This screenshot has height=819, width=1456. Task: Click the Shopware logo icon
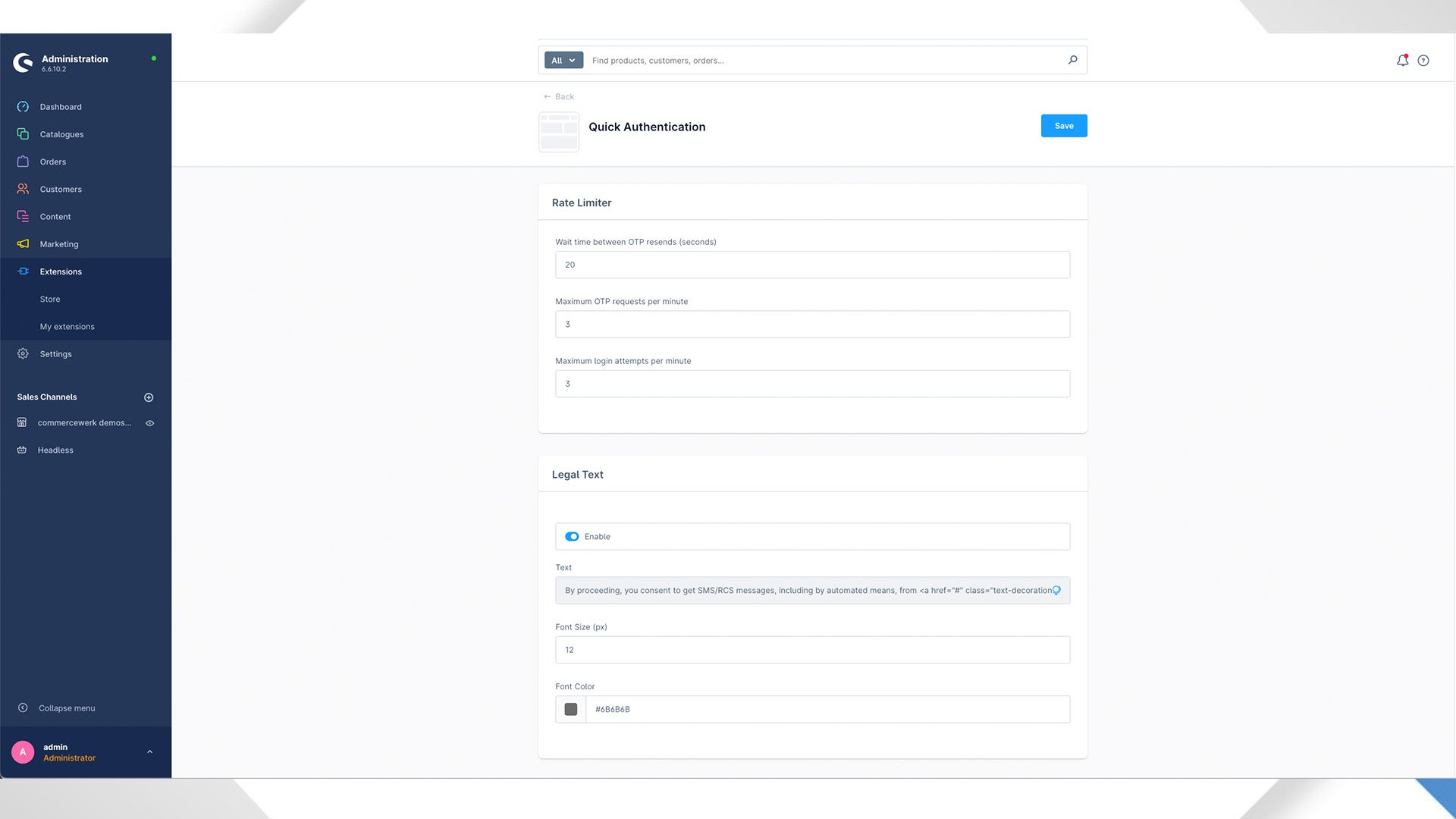(23, 62)
